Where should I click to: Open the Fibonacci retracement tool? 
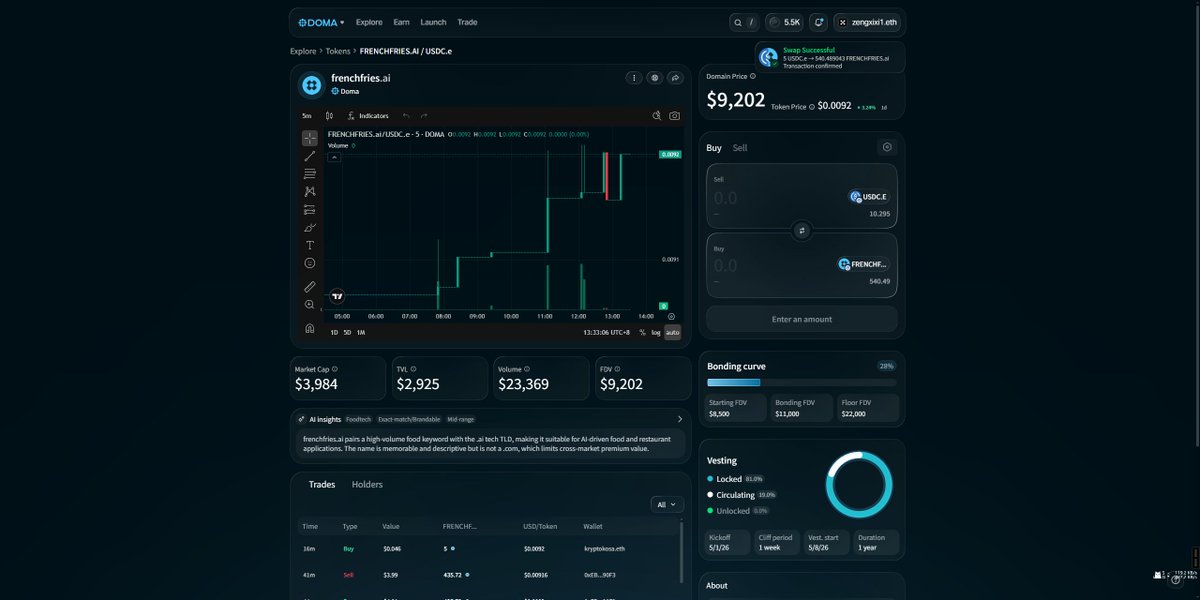click(310, 174)
